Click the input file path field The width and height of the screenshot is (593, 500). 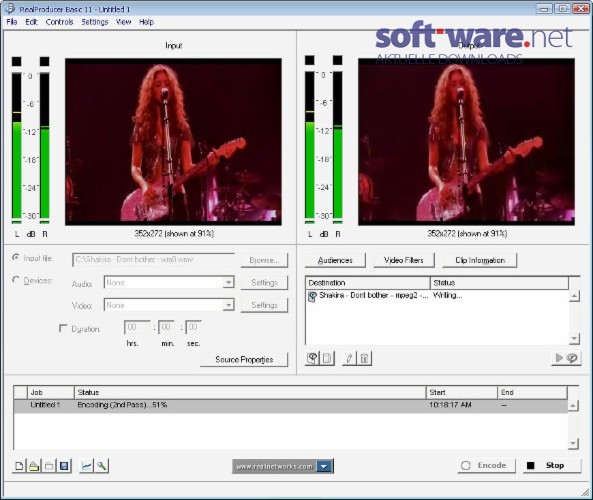coord(153,260)
